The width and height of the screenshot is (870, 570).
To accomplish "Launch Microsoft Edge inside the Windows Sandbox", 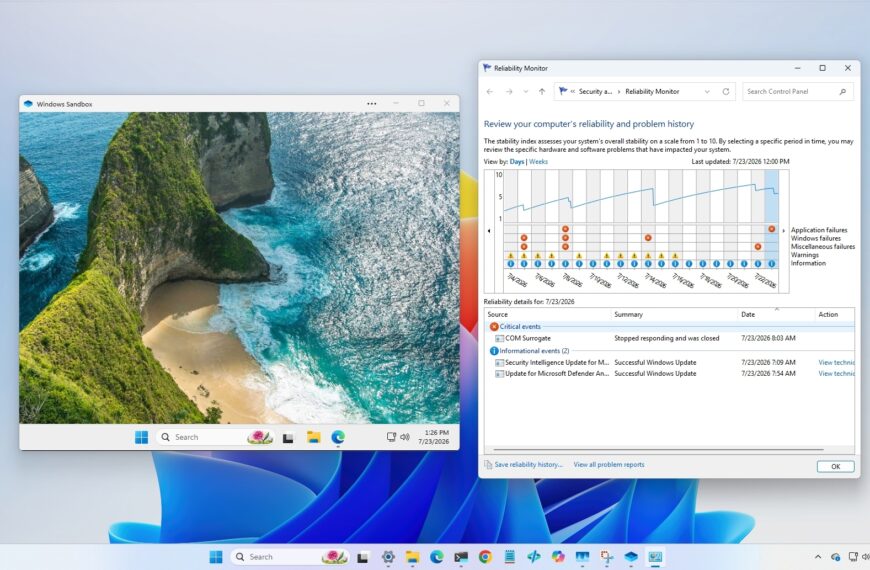I will (338, 437).
